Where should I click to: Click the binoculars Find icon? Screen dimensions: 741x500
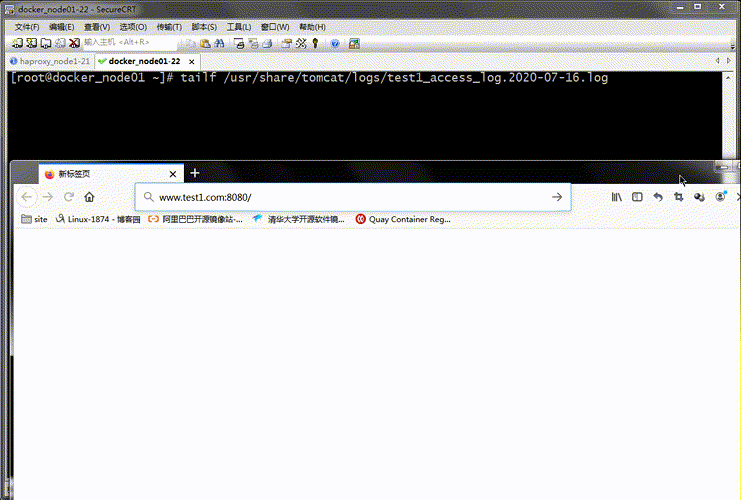coord(219,43)
